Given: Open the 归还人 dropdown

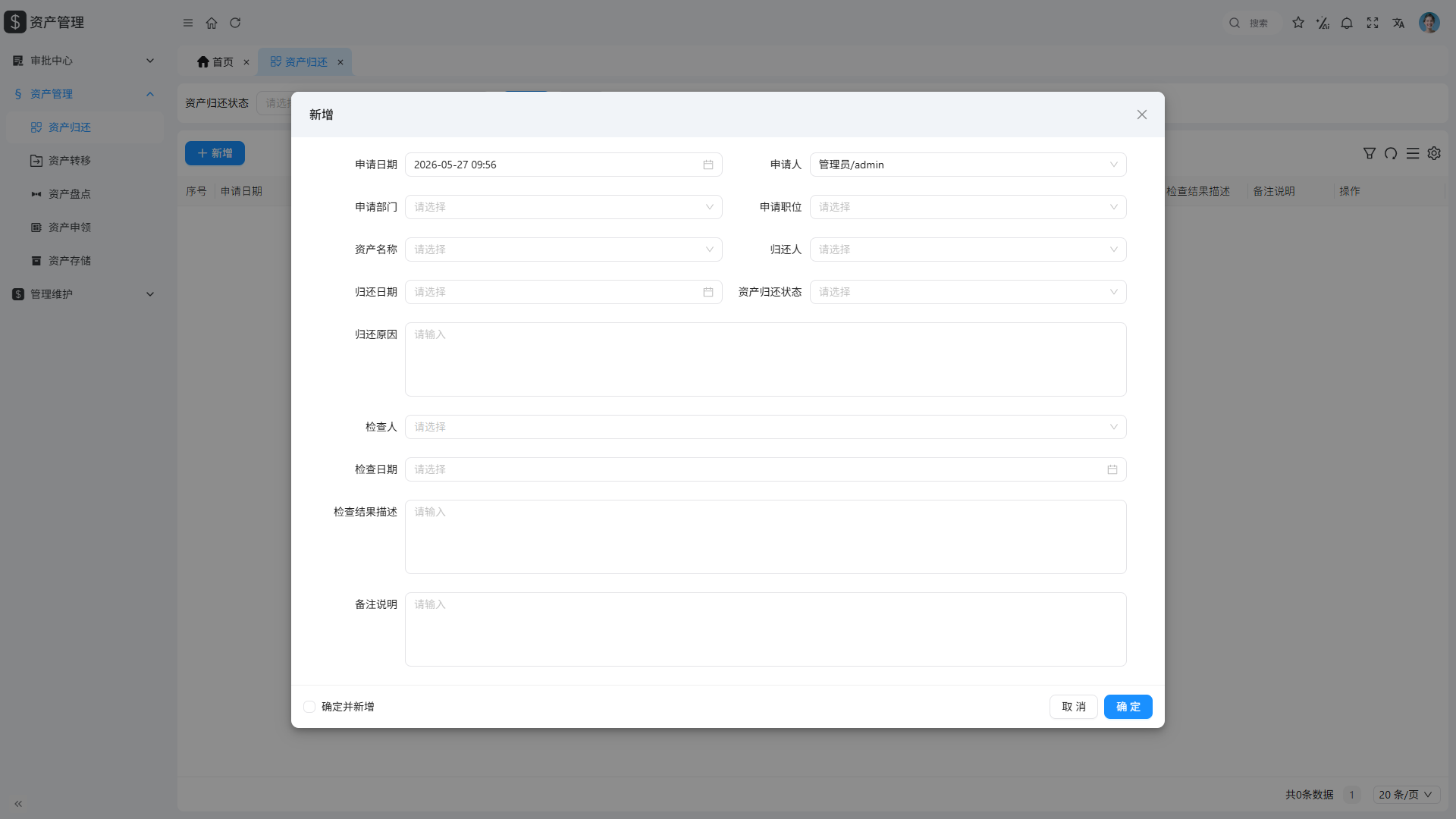Looking at the screenshot, I should coord(968,249).
